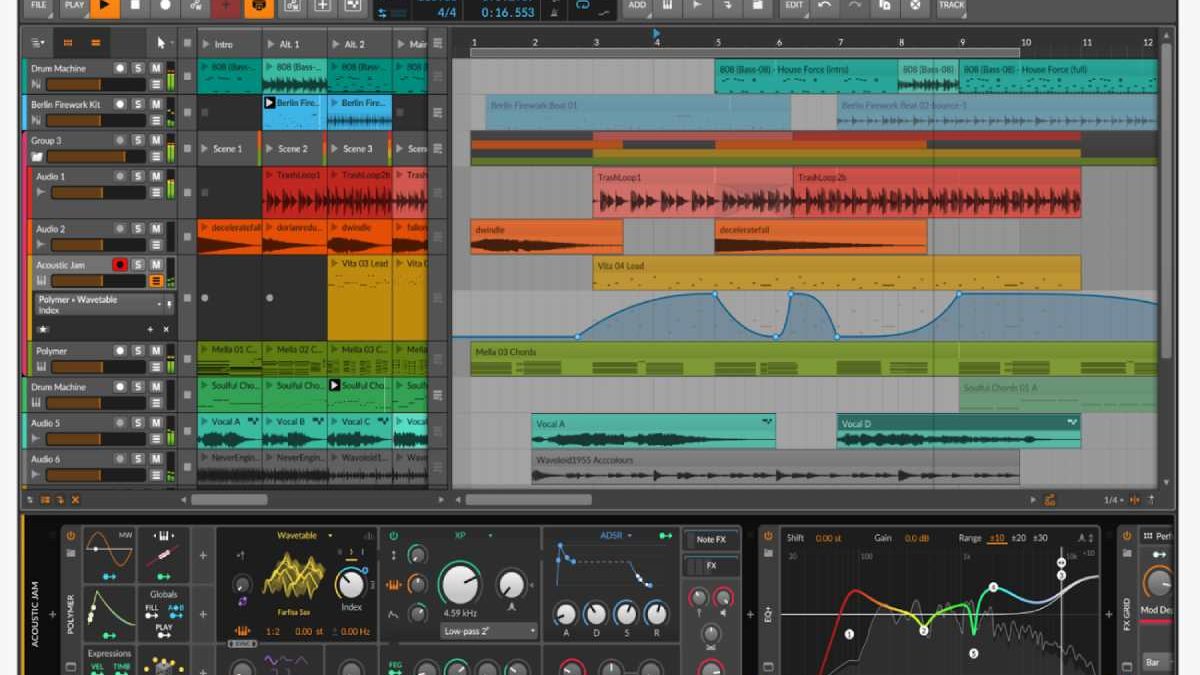Image resolution: width=1200 pixels, height=675 pixels.
Task: Select the ±30 range option in EQ
Action: pos(1041,538)
